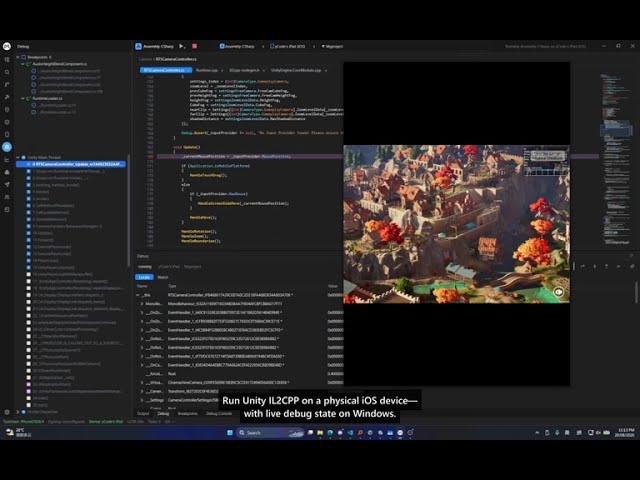Open the explorer tree icon in the sidebar
The width and height of the screenshot is (640, 480).
[7, 60]
